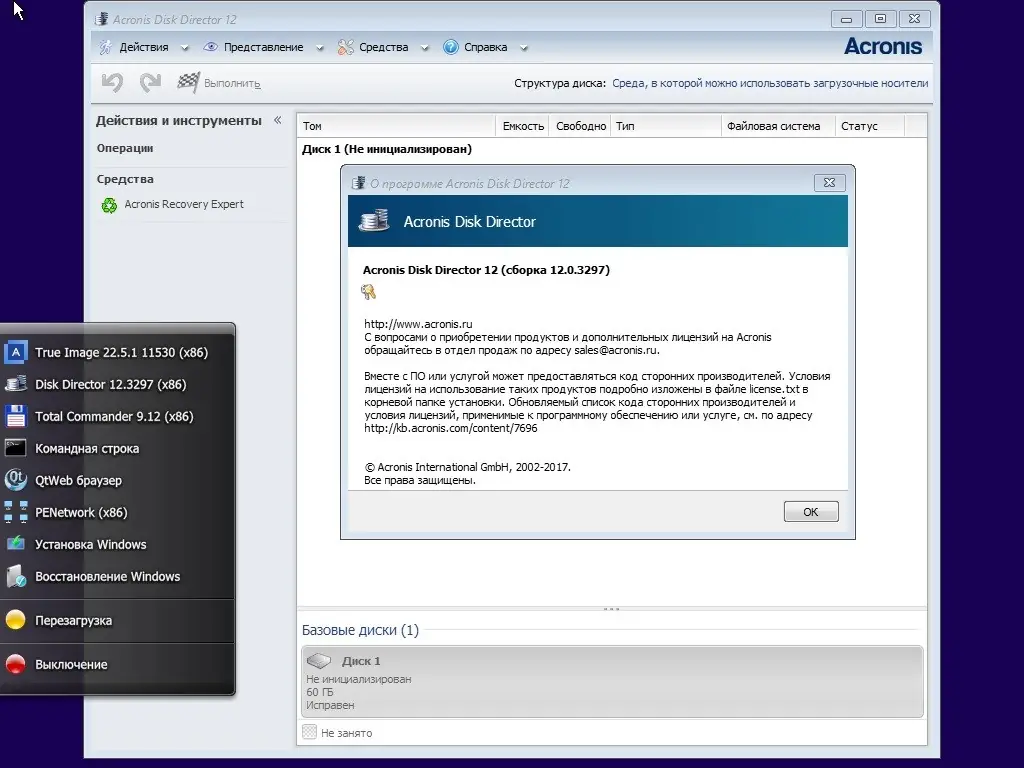Click the Windows Setup icon
This screenshot has width=1024, height=768.
pyautogui.click(x=16, y=544)
